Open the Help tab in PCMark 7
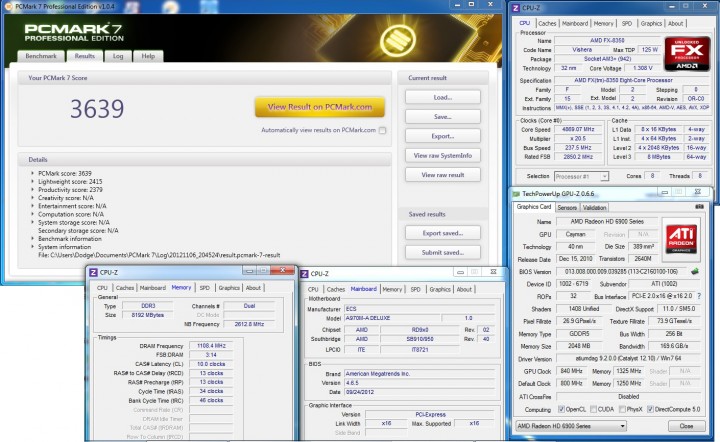Image resolution: width=720 pixels, height=442 pixels. click(148, 56)
